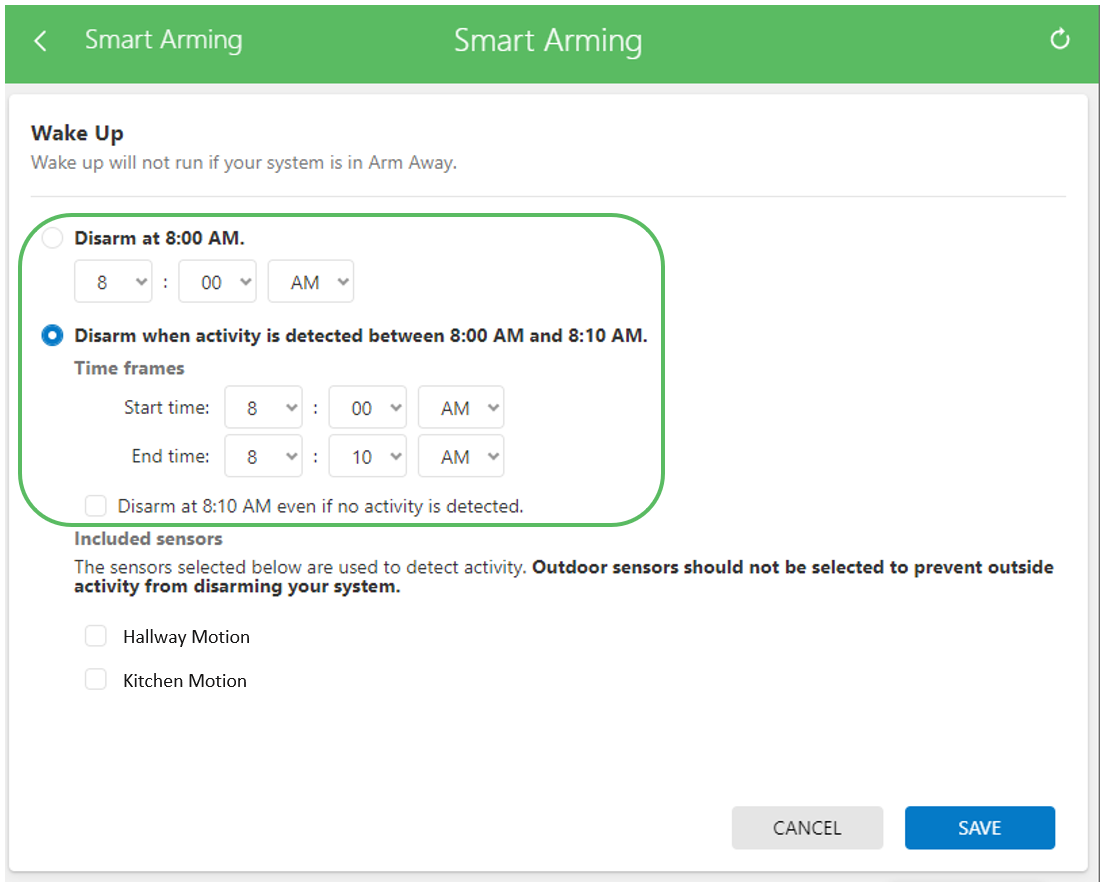
Task: Open the Start time AM/PM dropdown
Action: 461,407
